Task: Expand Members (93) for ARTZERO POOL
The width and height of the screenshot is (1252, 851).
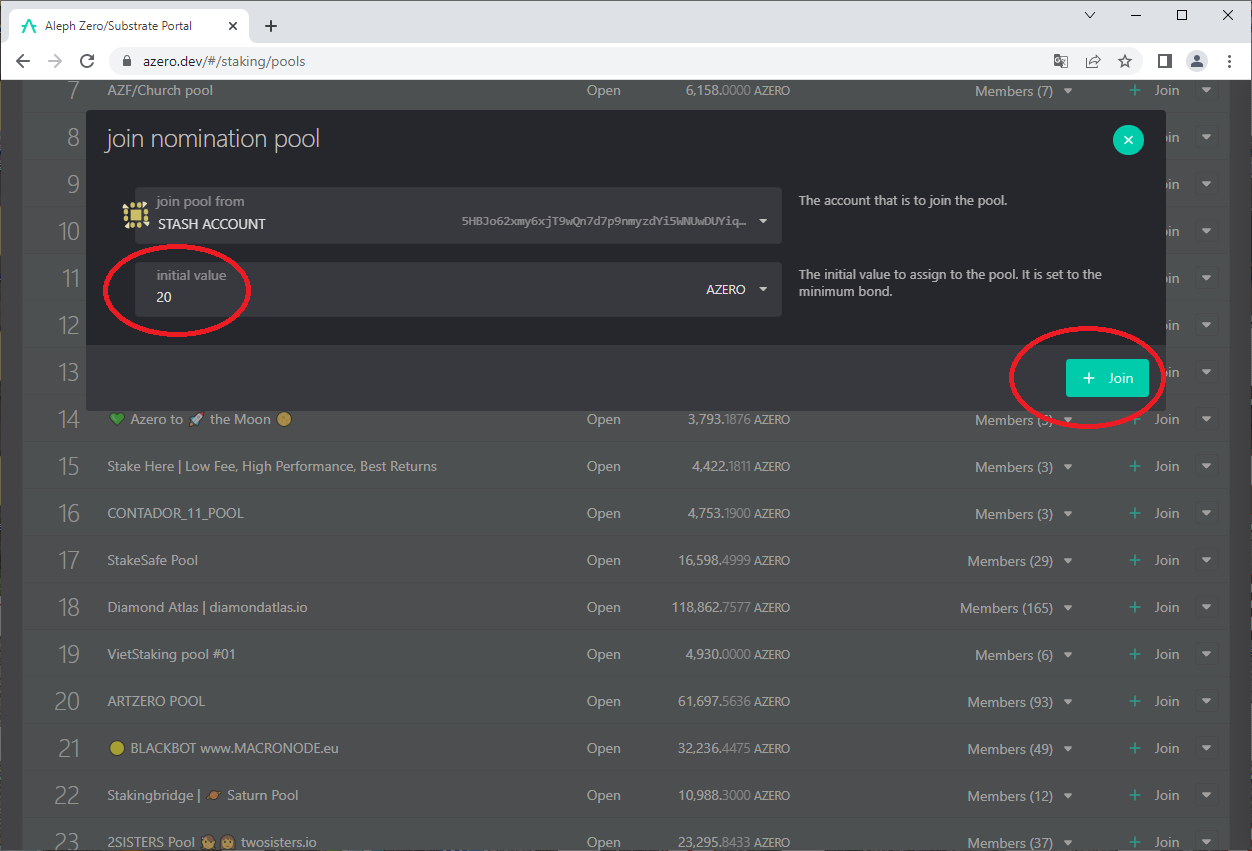Action: (1020, 702)
